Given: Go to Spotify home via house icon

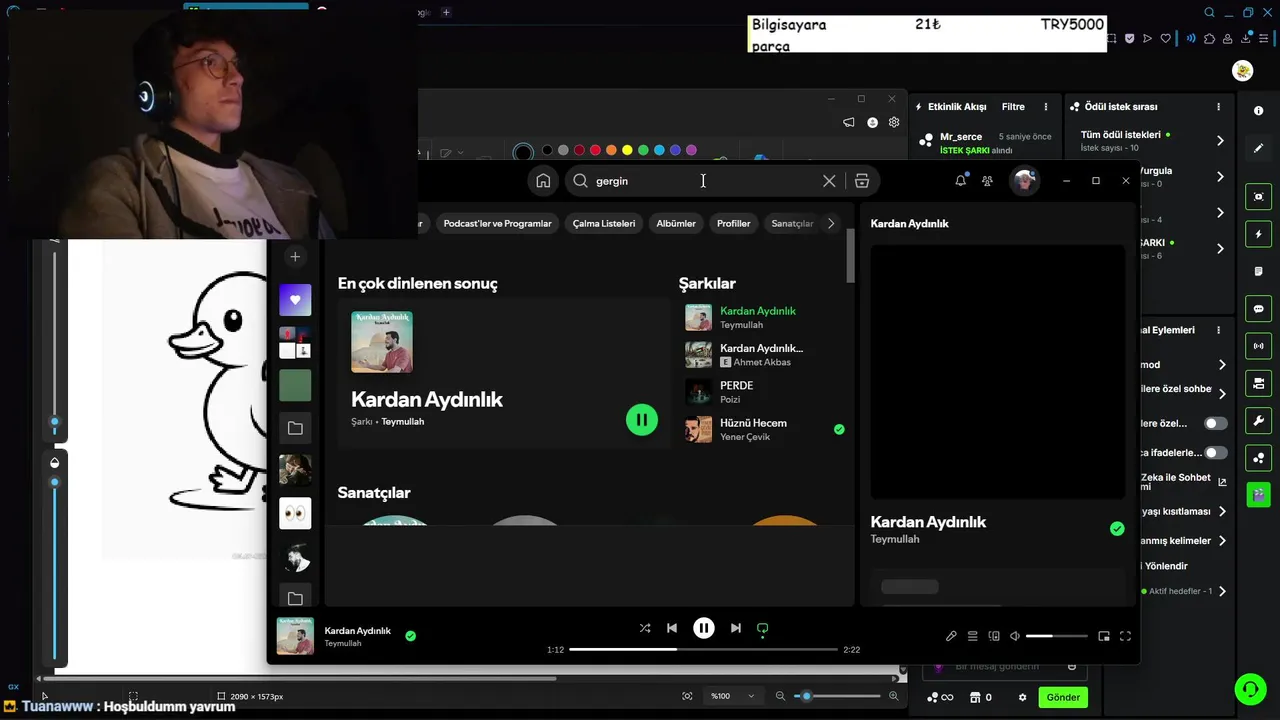Looking at the screenshot, I should (543, 181).
